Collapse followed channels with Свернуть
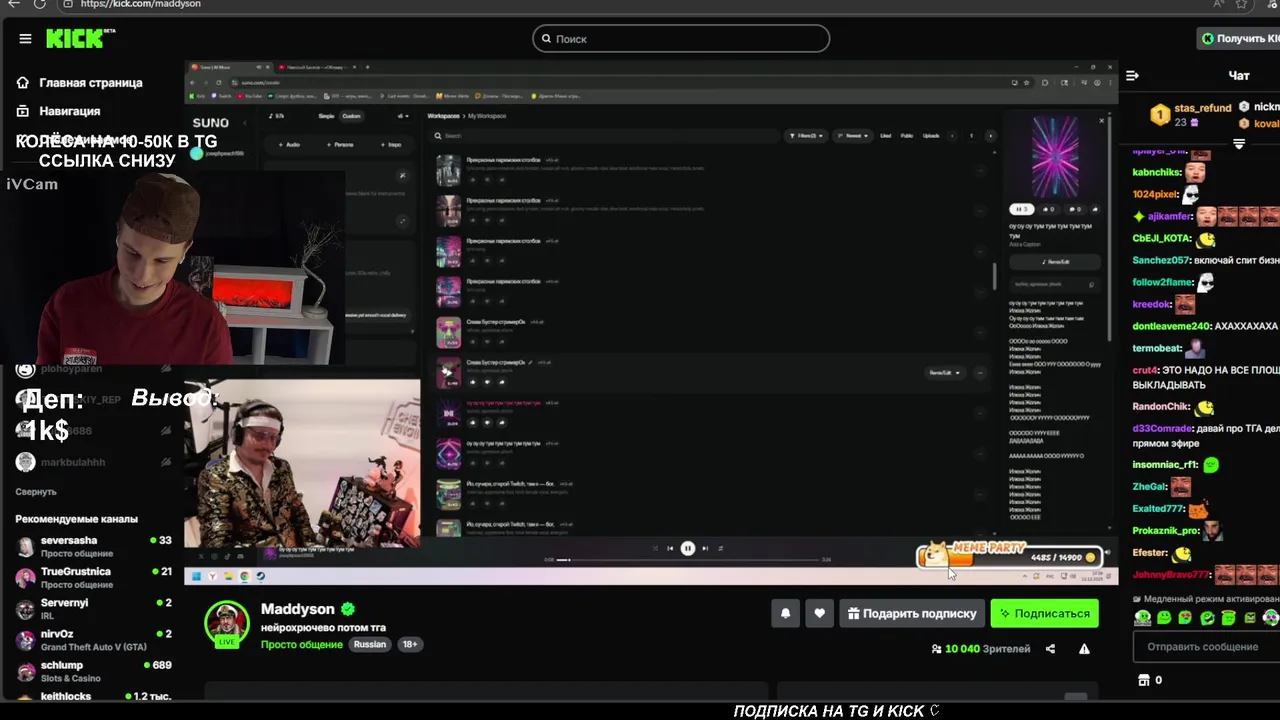 [36, 492]
